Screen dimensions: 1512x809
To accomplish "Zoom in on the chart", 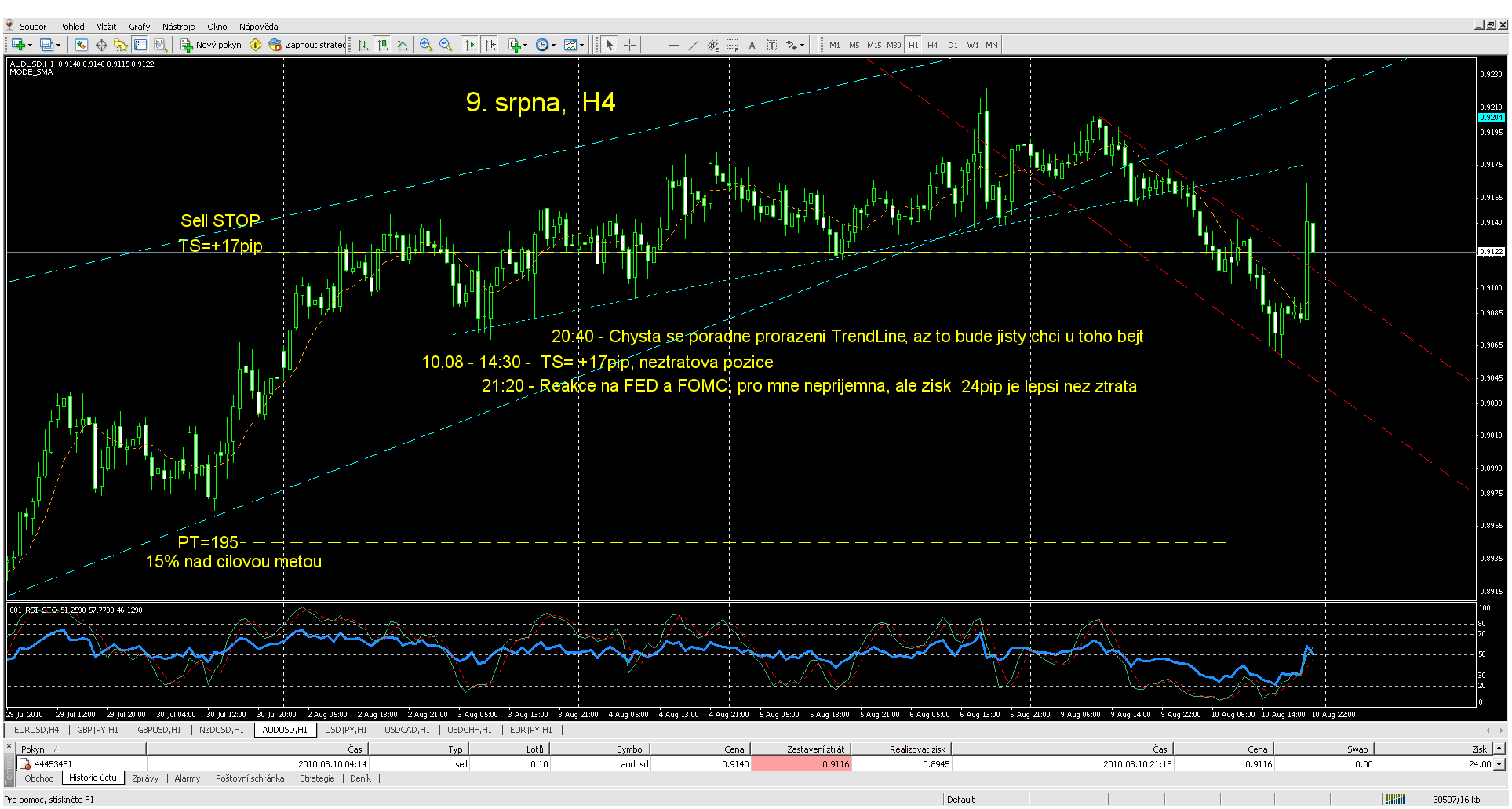I will (426, 45).
